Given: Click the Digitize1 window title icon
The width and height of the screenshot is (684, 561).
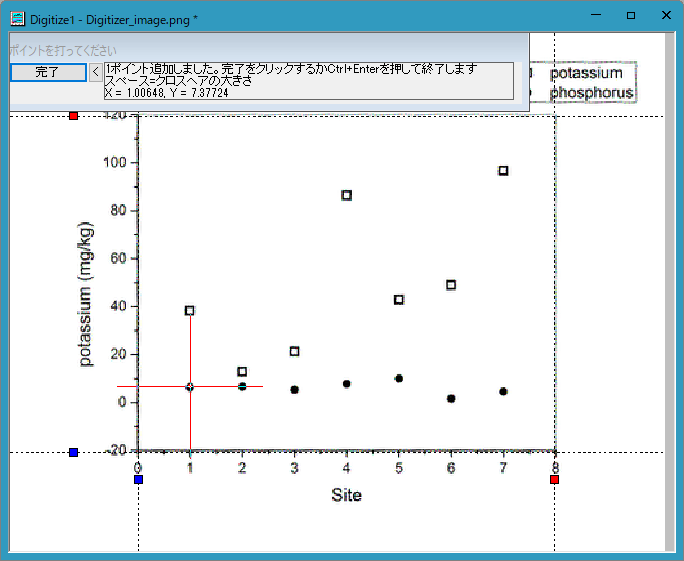Looking at the screenshot, I should (18, 19).
